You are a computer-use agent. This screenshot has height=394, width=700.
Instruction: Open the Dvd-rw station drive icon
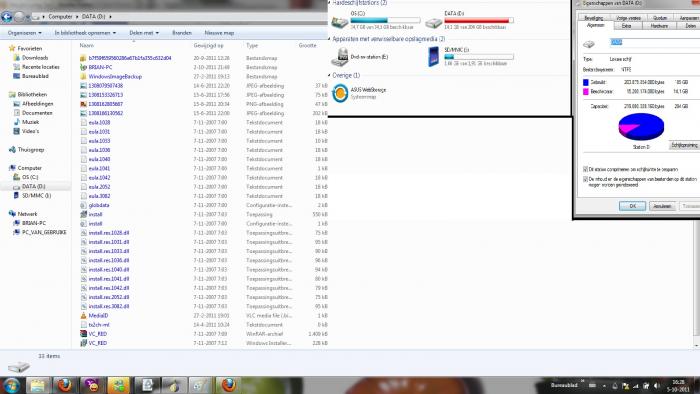click(x=340, y=57)
